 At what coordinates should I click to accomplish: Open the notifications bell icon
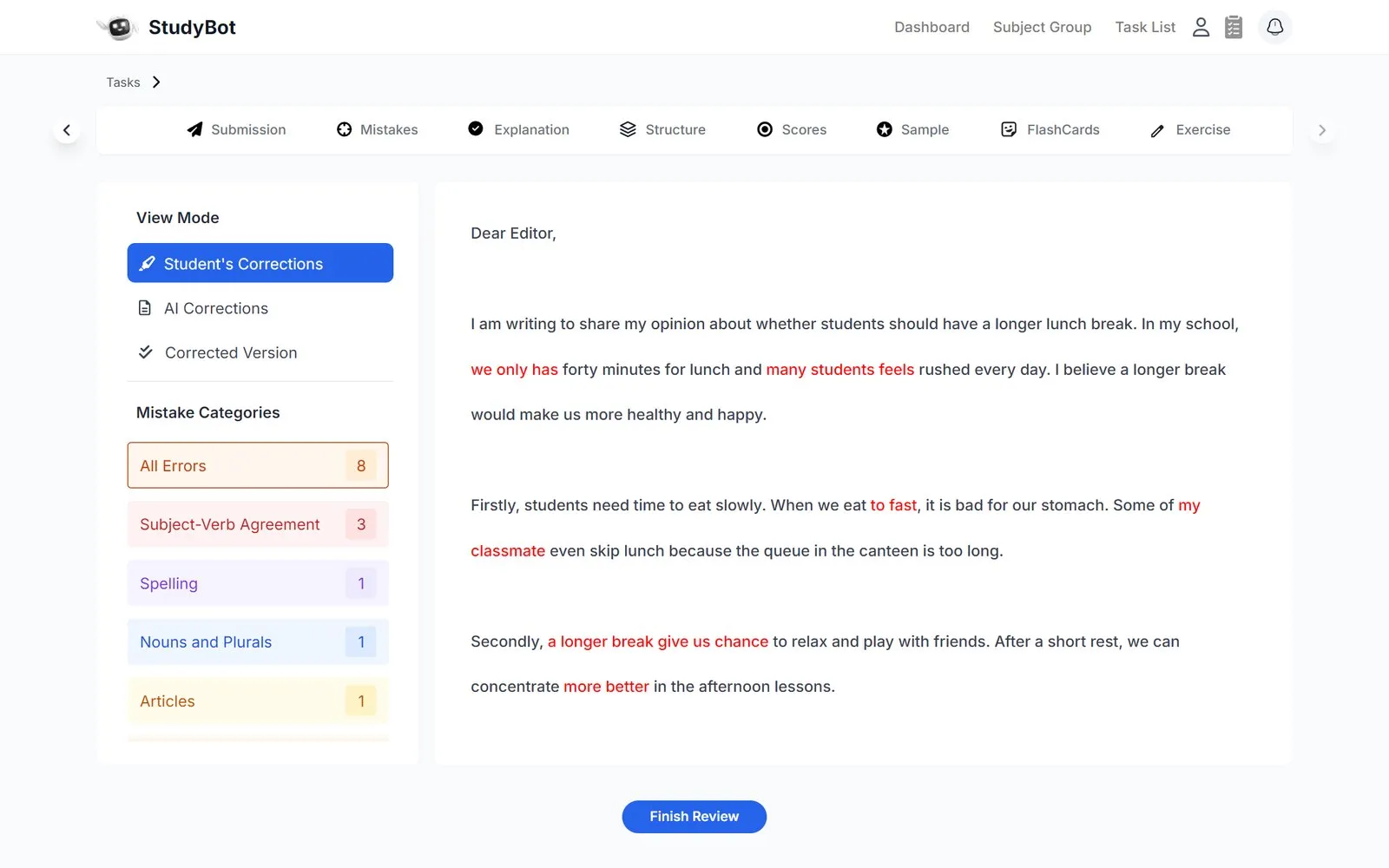(1274, 27)
